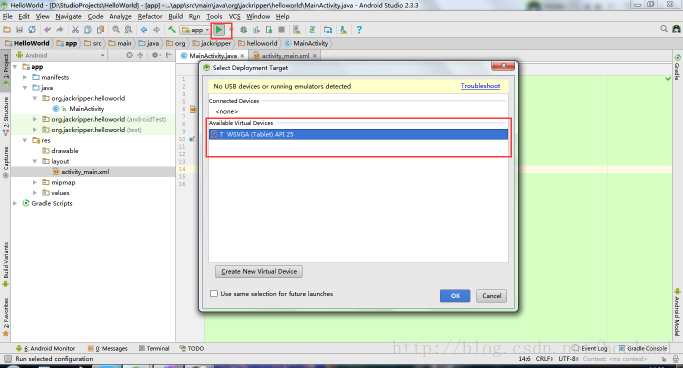Open the AVD Manager icon

(297, 30)
